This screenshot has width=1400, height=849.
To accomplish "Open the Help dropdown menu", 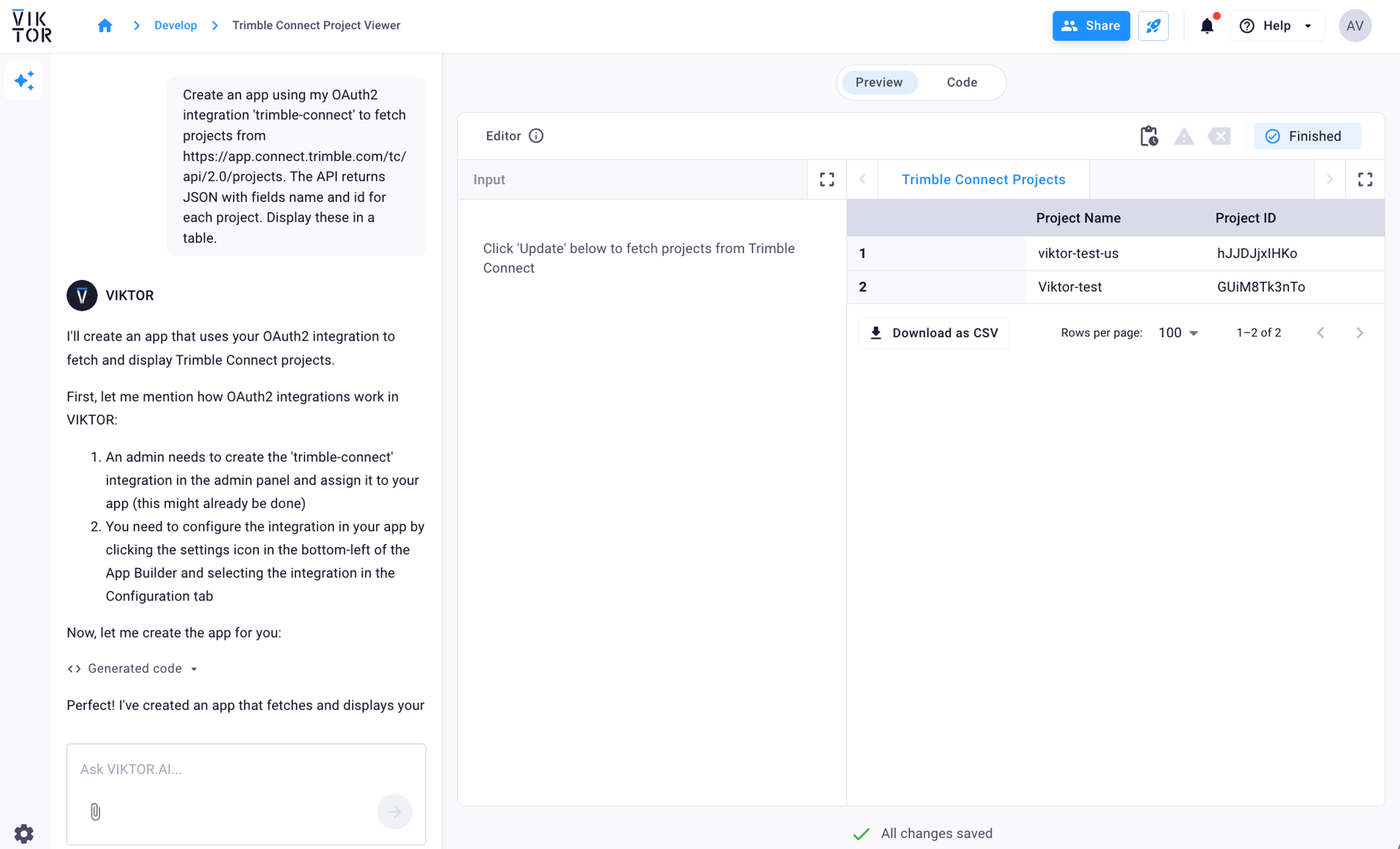I will (x=1277, y=25).
